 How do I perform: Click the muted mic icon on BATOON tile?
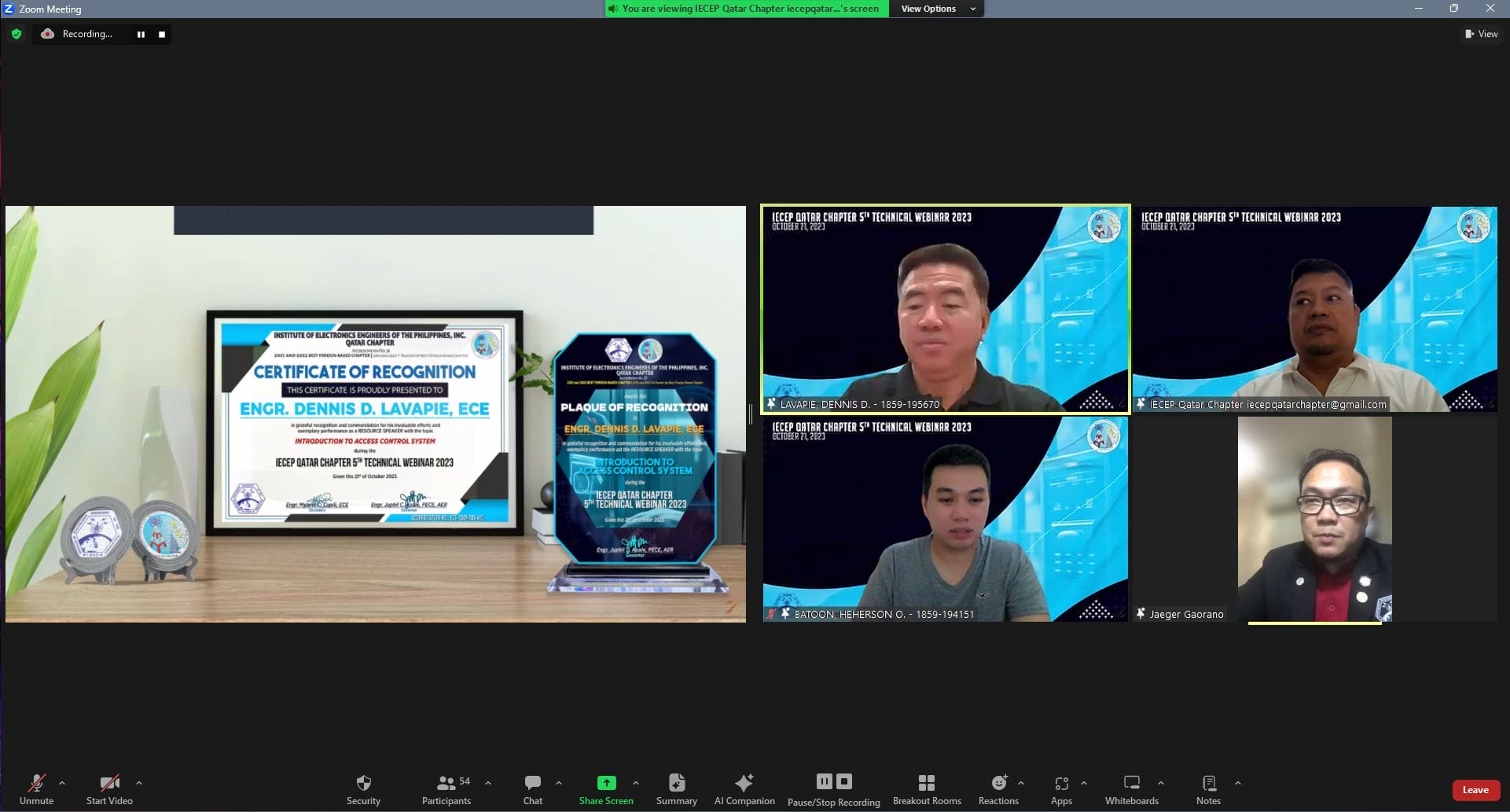pyautogui.click(x=771, y=614)
